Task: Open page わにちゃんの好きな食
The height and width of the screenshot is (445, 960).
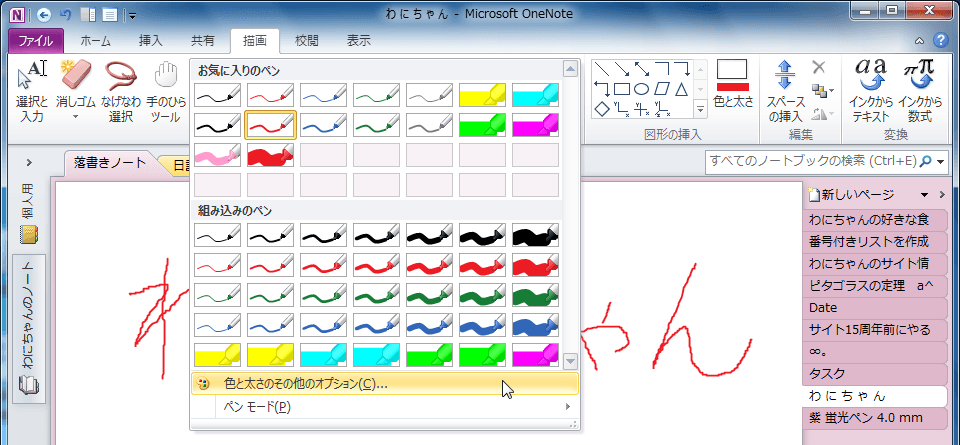Action: point(874,219)
